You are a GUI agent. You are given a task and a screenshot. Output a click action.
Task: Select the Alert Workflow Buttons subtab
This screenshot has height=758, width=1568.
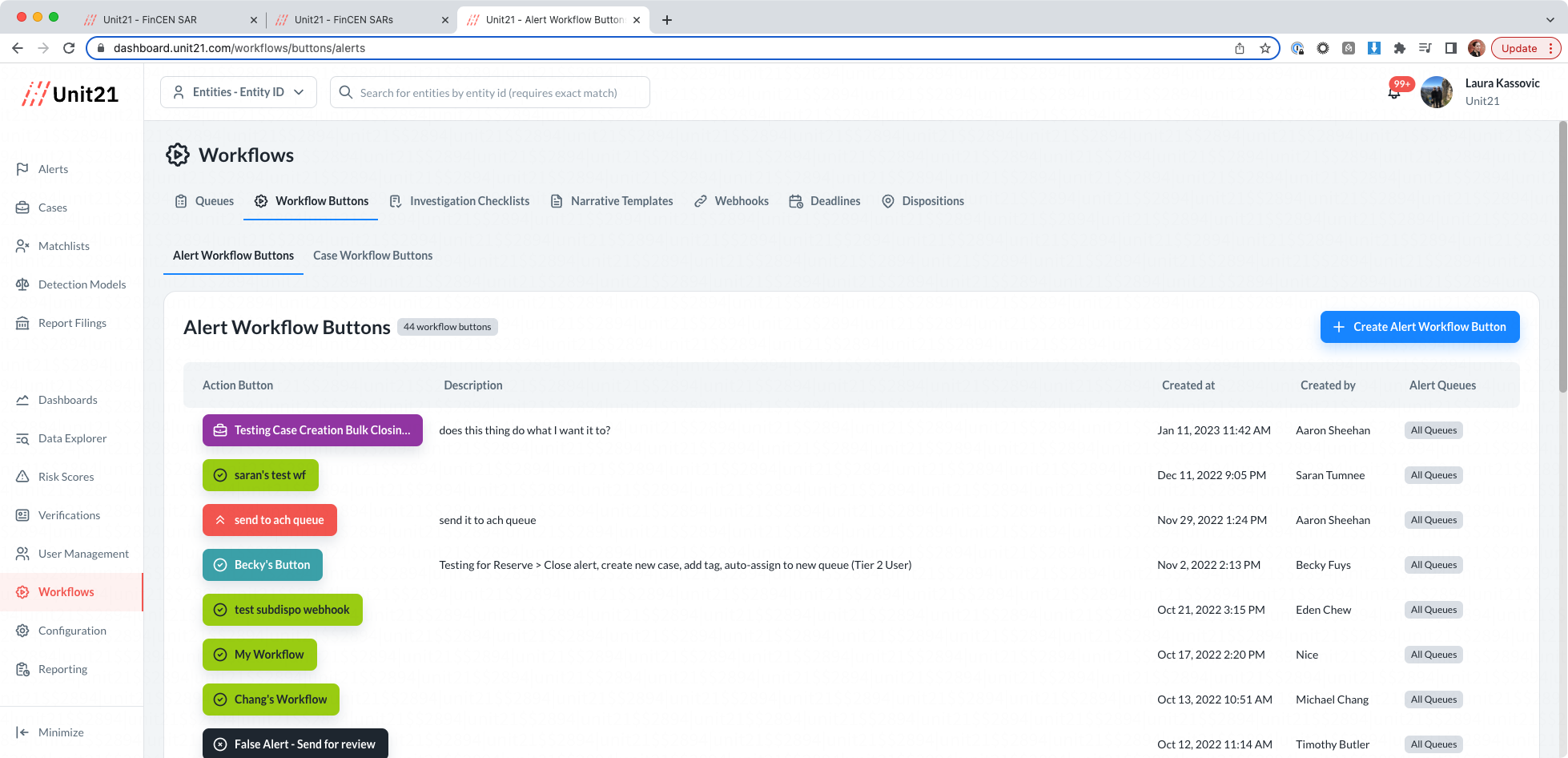(233, 256)
